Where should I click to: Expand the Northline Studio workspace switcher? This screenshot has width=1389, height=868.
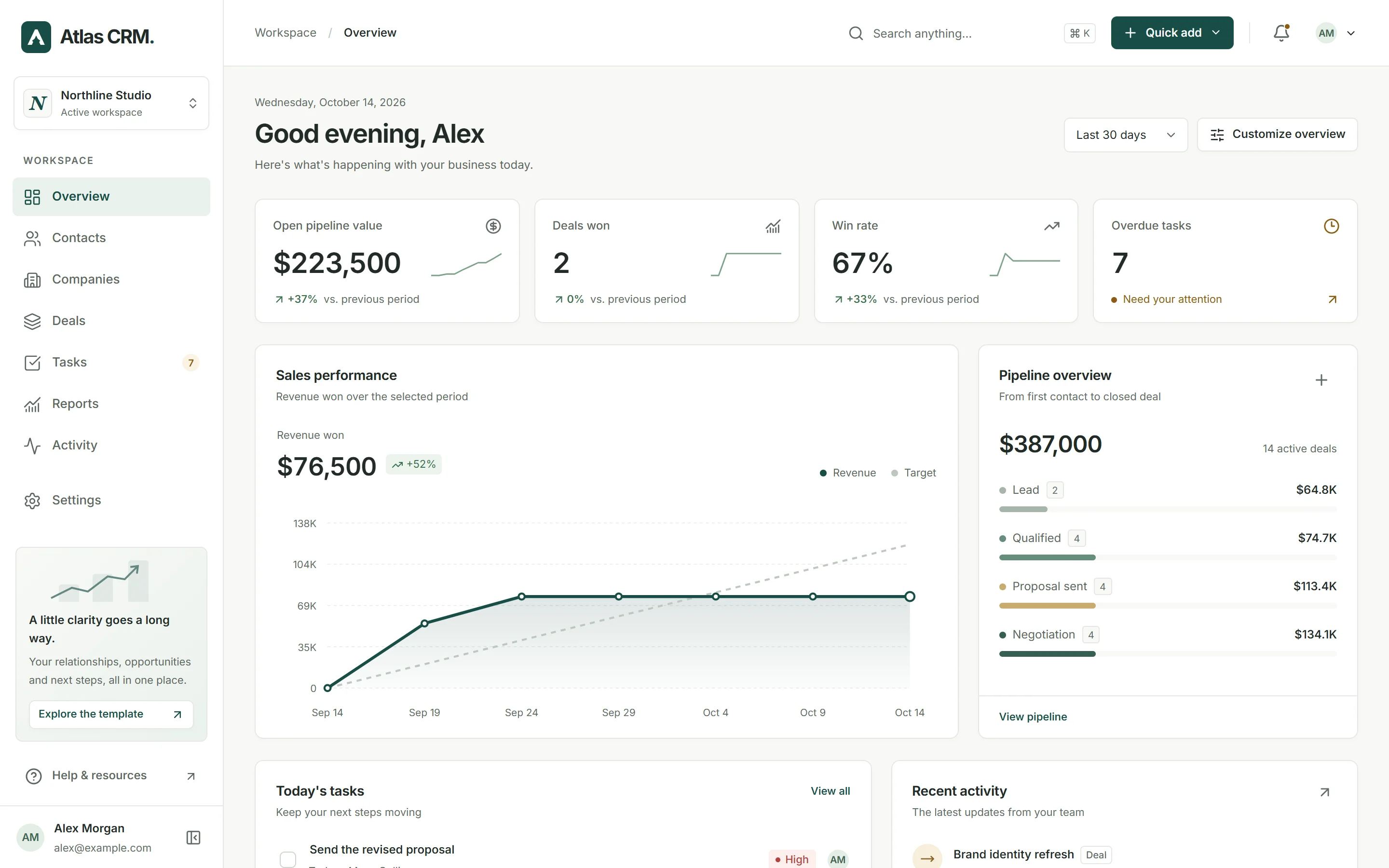pyautogui.click(x=111, y=103)
